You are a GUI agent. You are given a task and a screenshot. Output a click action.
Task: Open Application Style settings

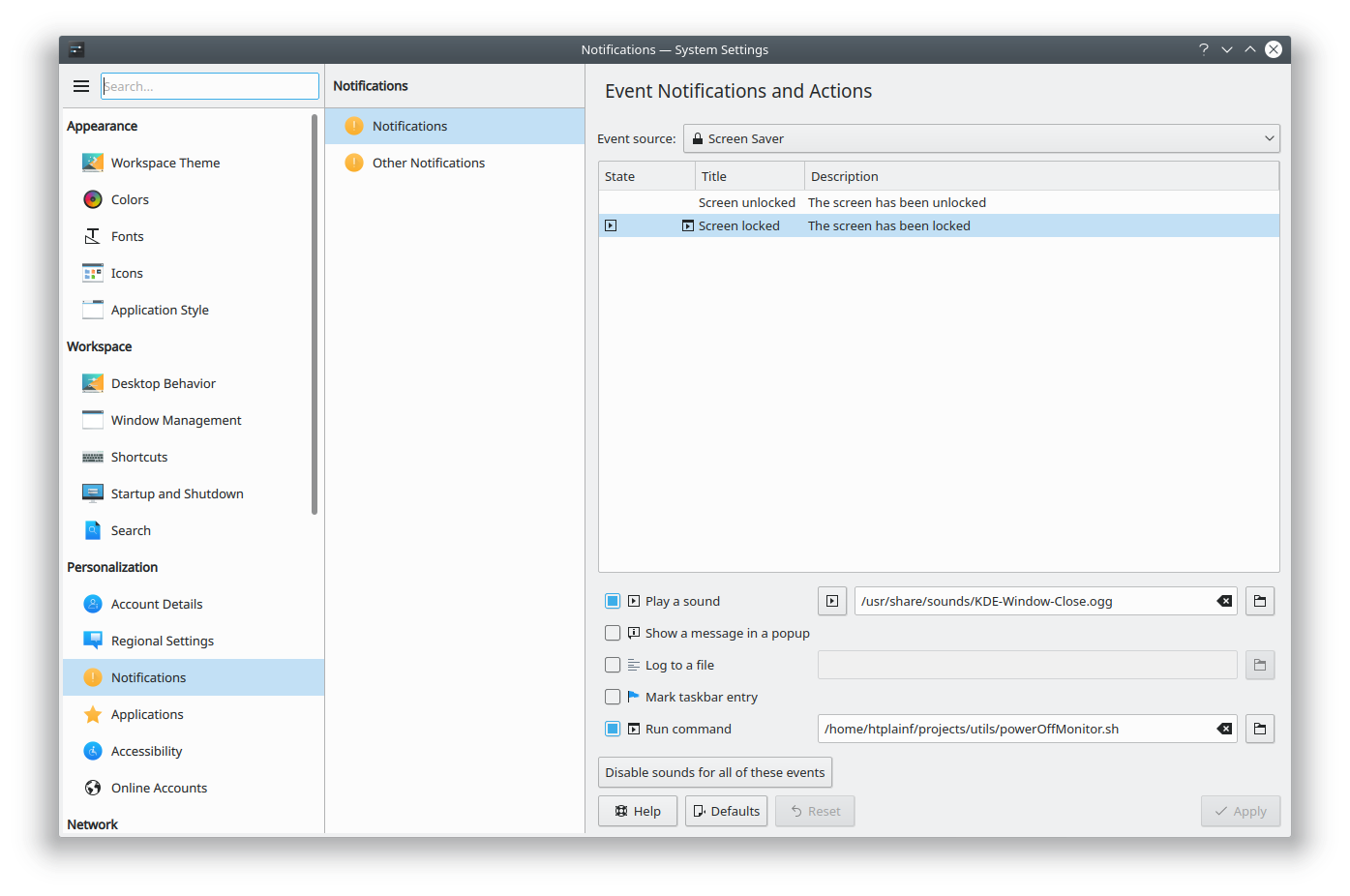[x=194, y=310]
